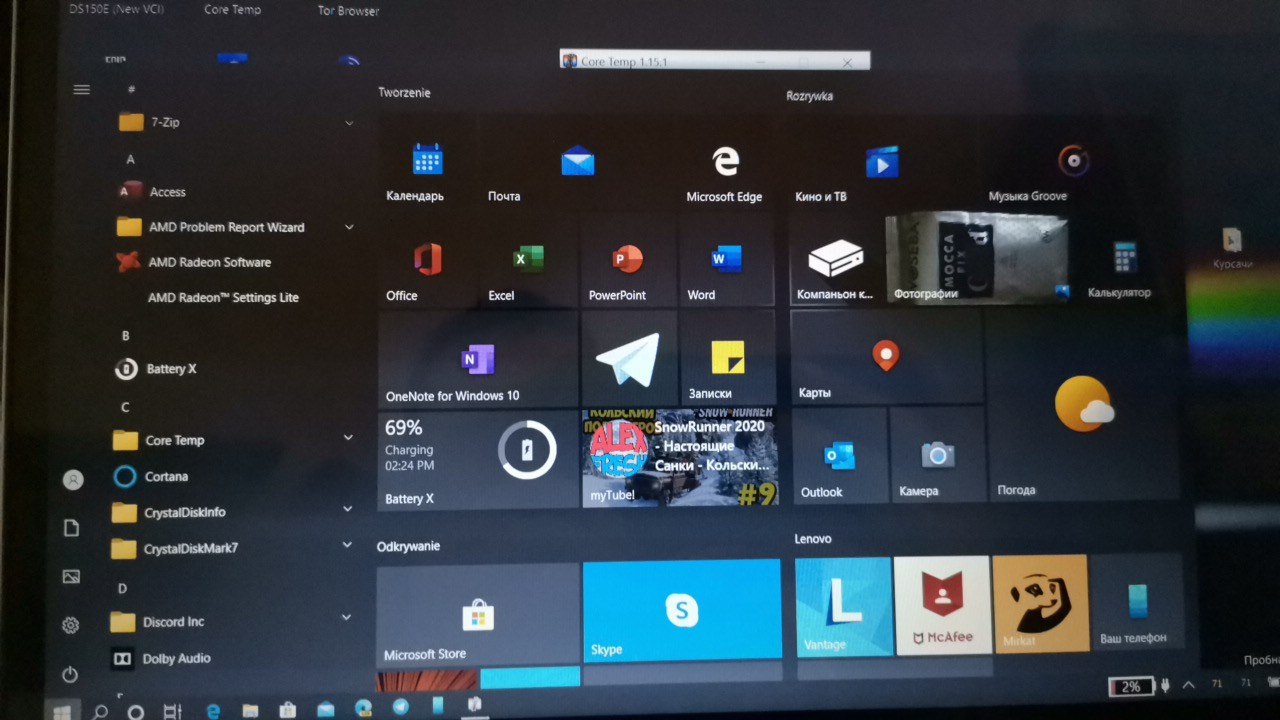
Task: Open the McAfee tile
Action: 941,606
